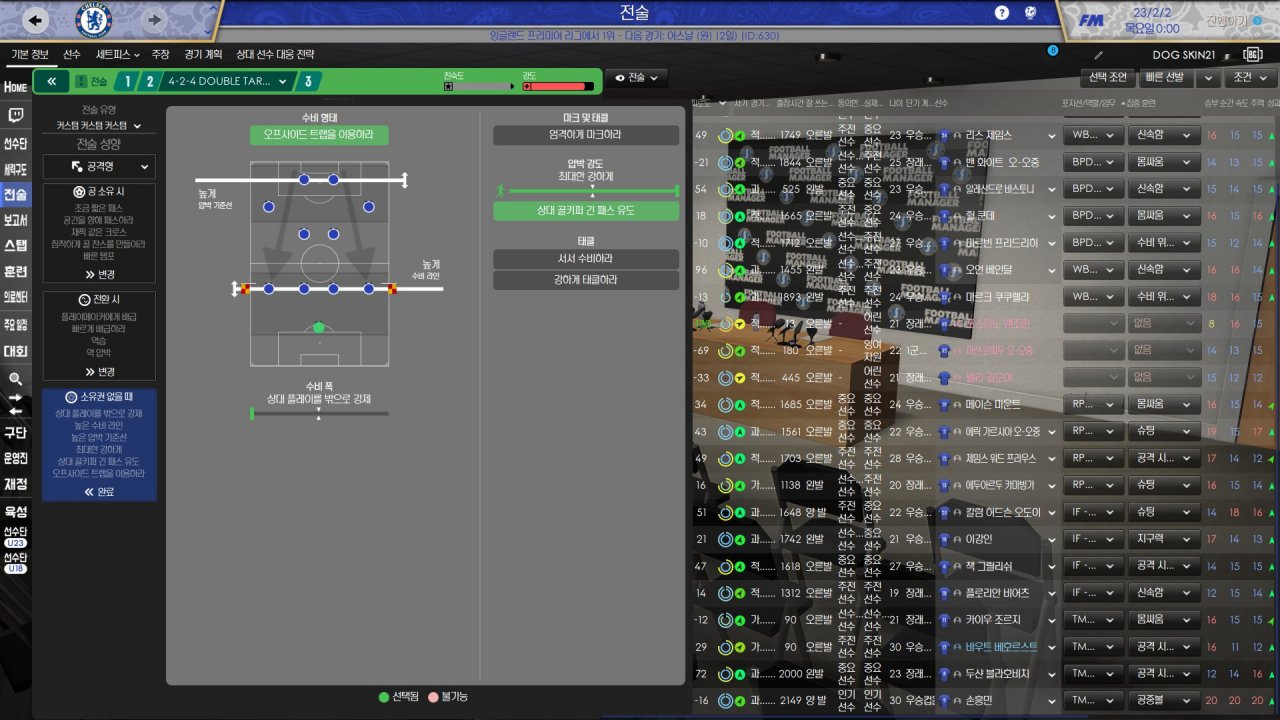Open the arrow dropdown next to 빠른 선발
Viewport: 1280px width, 720px height.
click(1208, 78)
